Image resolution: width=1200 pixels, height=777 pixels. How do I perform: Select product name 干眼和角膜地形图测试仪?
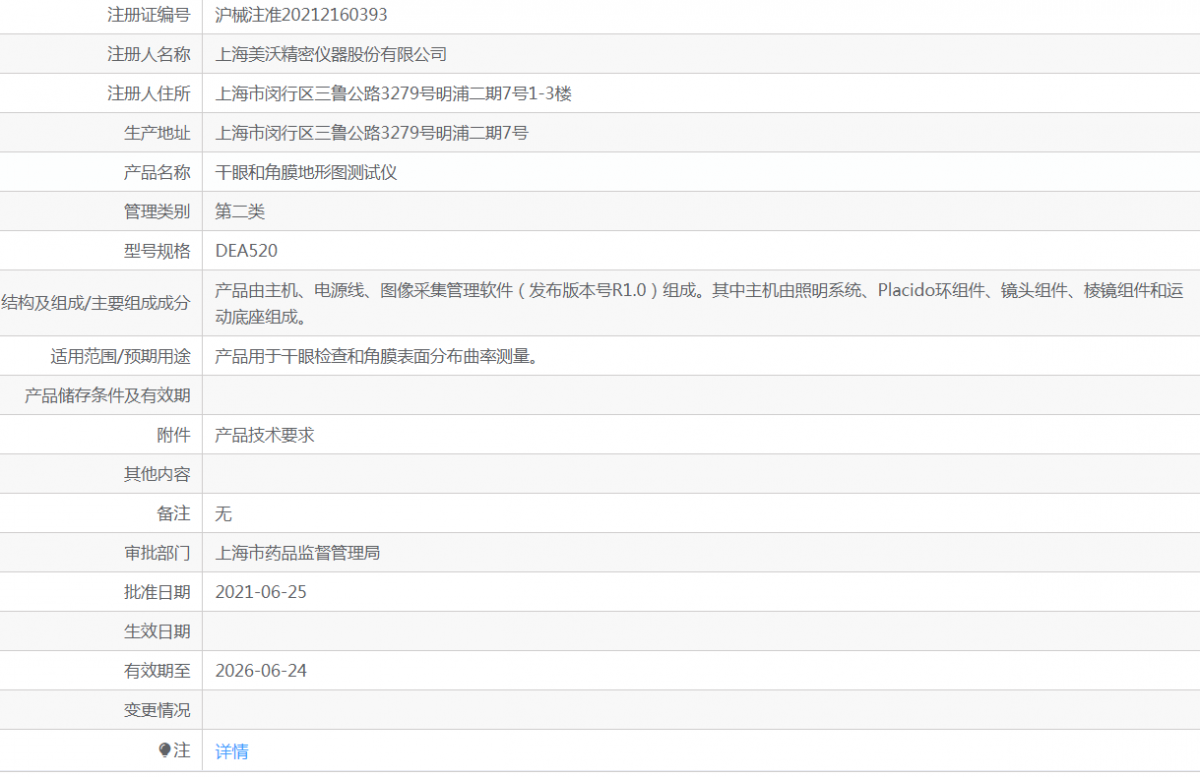307,173
